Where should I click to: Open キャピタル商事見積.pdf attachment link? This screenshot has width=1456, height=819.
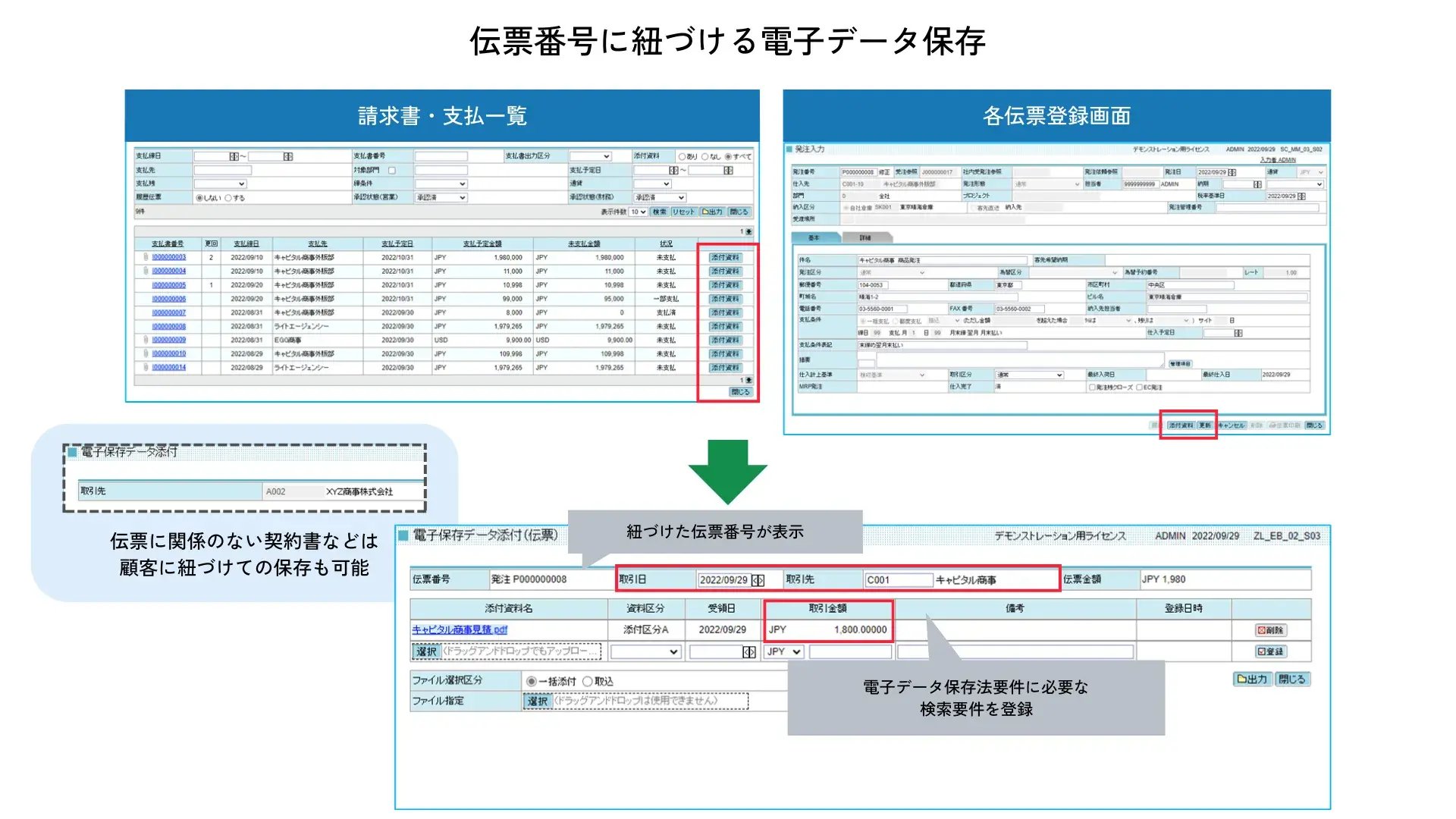click(460, 630)
